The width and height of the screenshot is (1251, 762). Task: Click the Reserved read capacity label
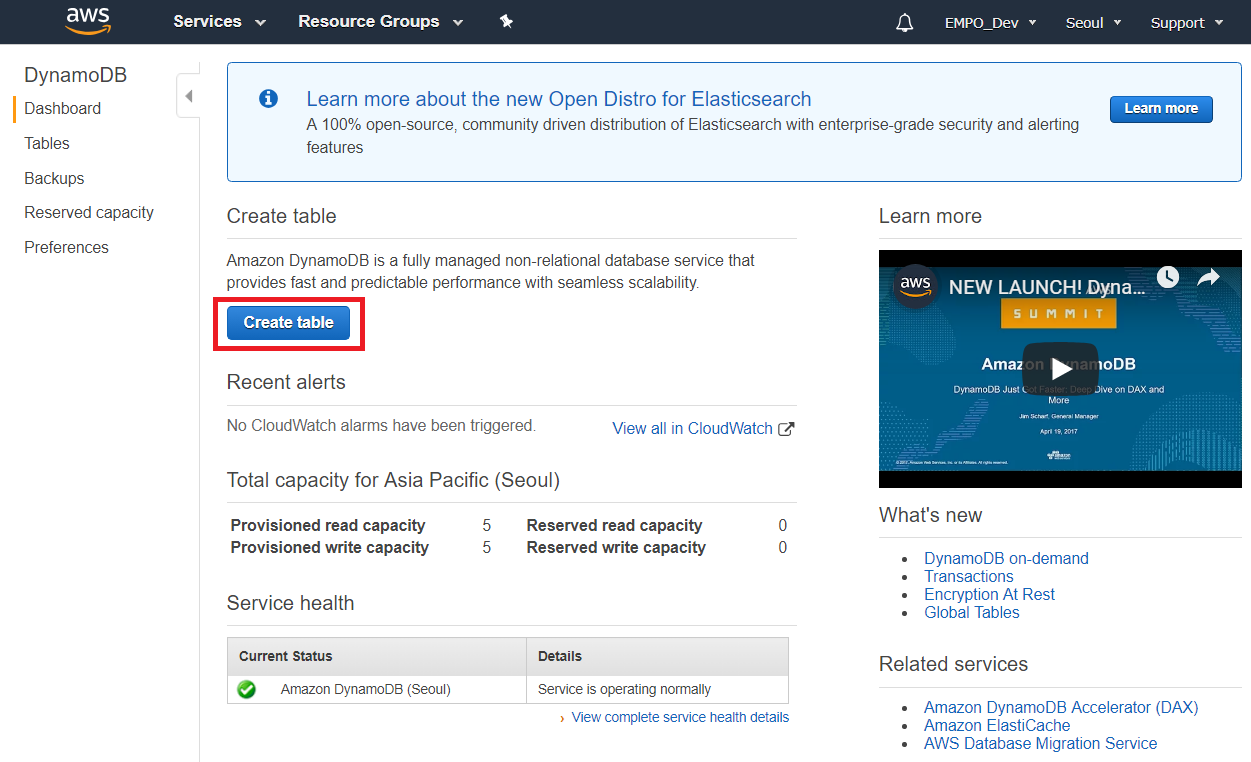(614, 525)
